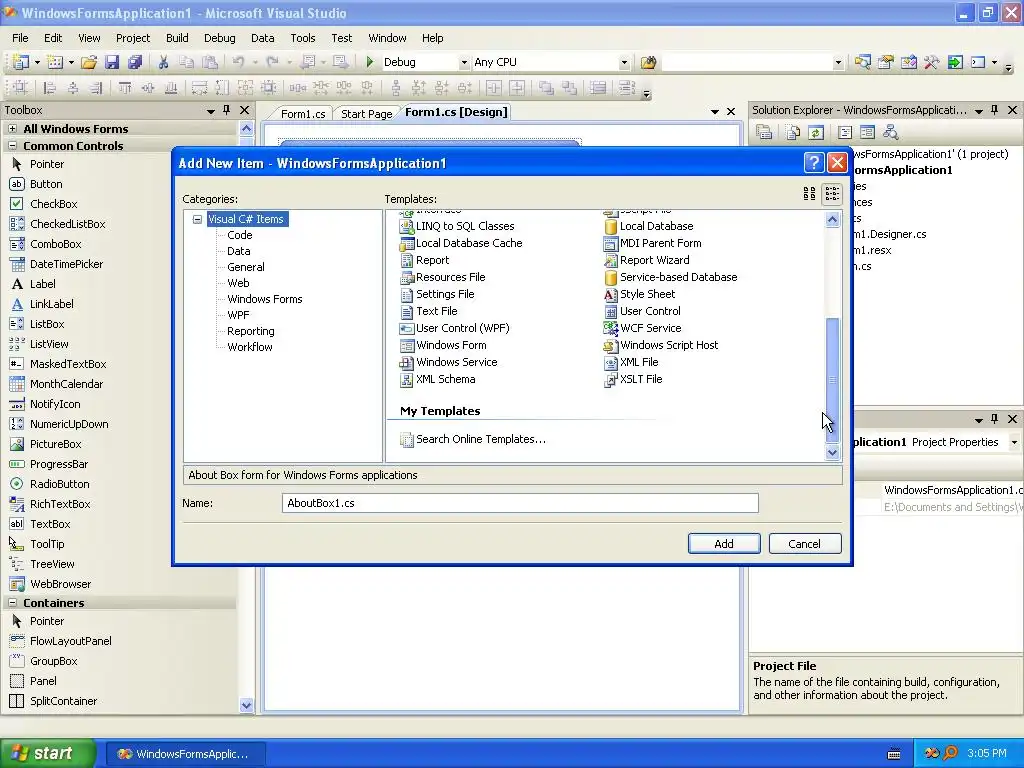Click the Open File toolbar icon
Image resolution: width=1024 pixels, height=768 pixels.
coord(89,63)
